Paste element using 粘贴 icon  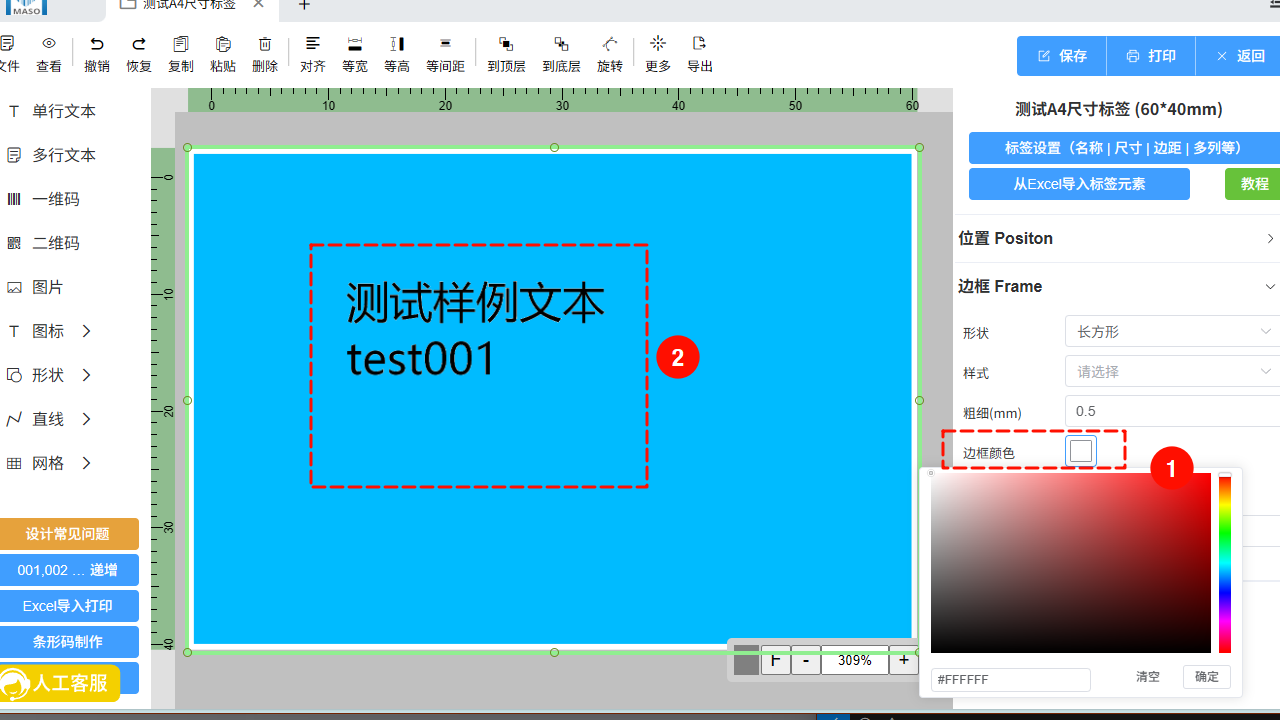tap(223, 44)
